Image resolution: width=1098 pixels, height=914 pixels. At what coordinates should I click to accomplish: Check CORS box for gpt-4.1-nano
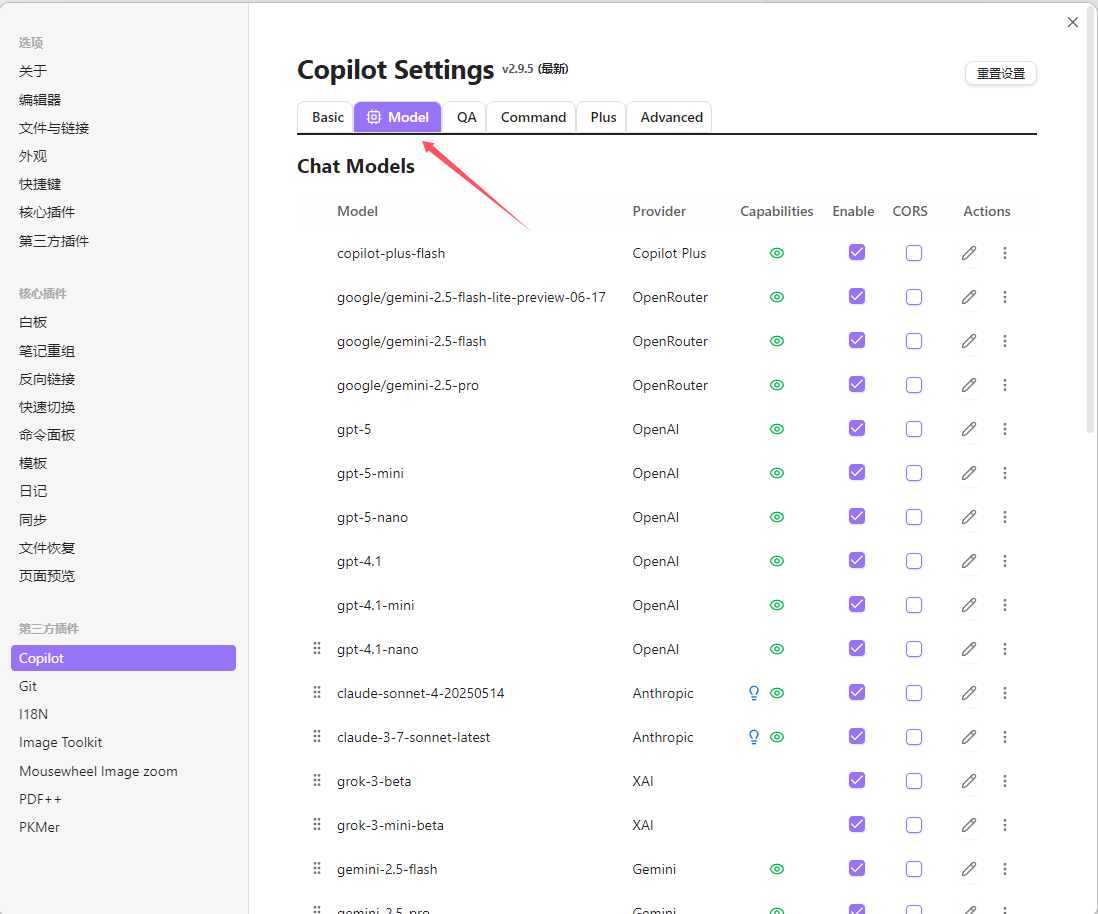914,649
